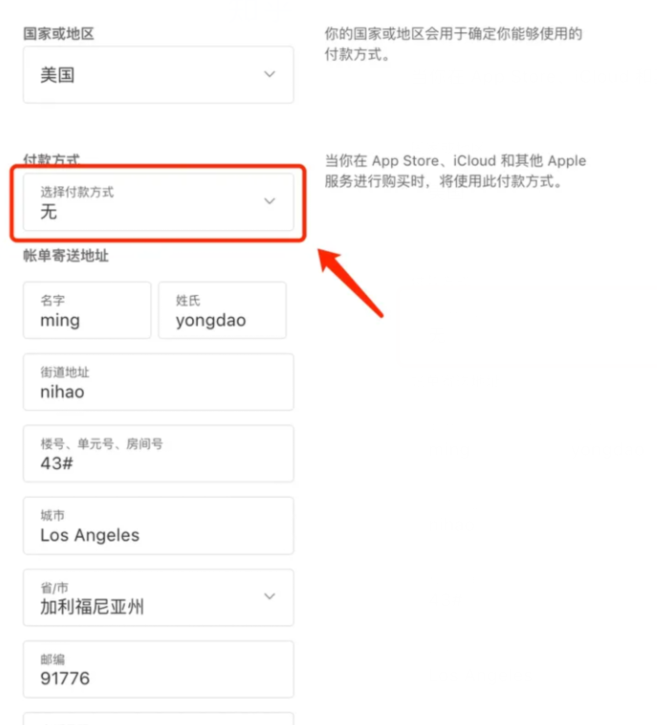Click the chevron in the 美国 country selector
The height and width of the screenshot is (725, 657).
click(270, 74)
